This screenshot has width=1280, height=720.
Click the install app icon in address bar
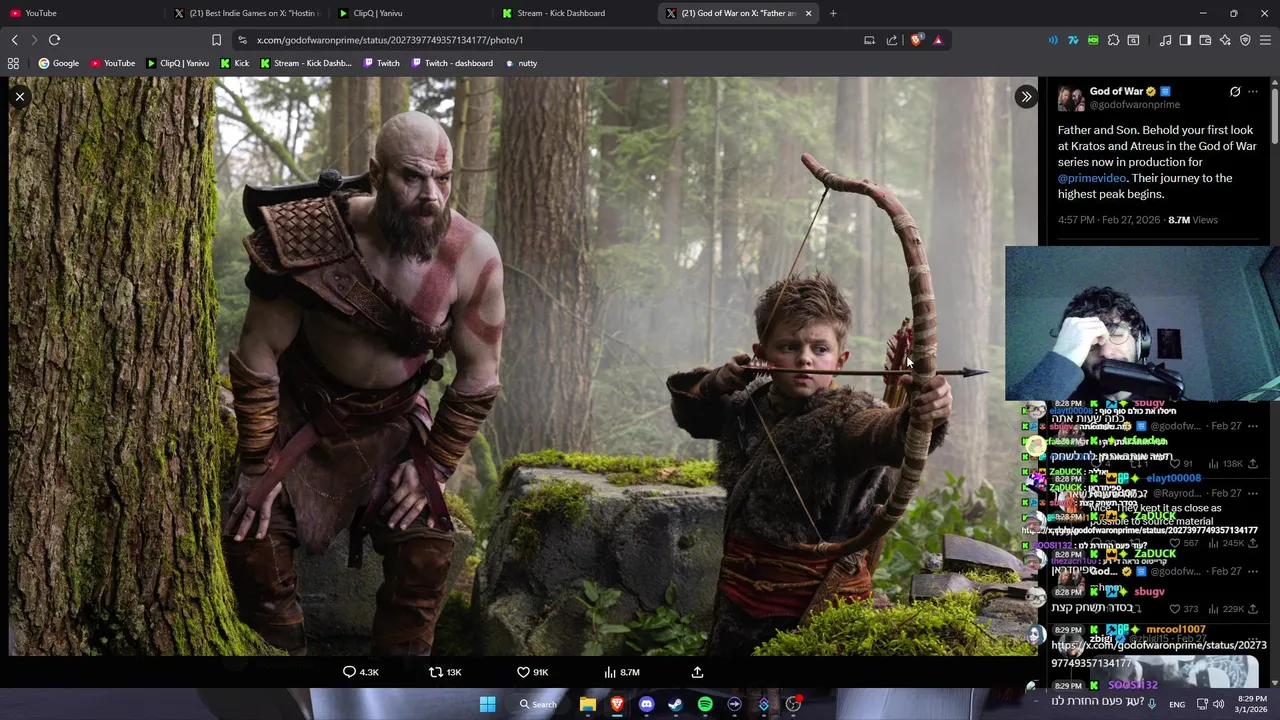pyautogui.click(x=869, y=40)
